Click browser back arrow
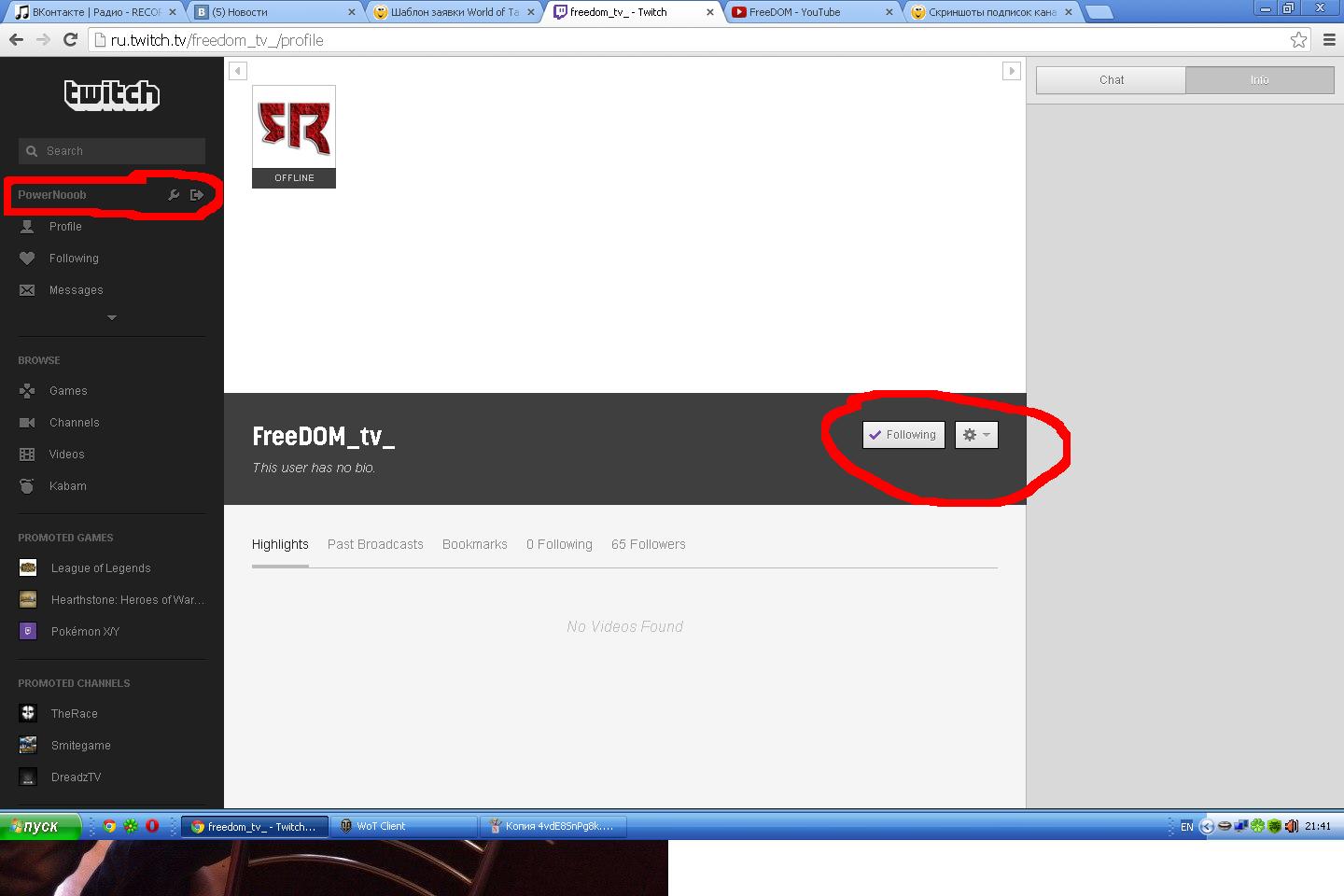Screen dimensions: 1344x896 tap(16, 40)
